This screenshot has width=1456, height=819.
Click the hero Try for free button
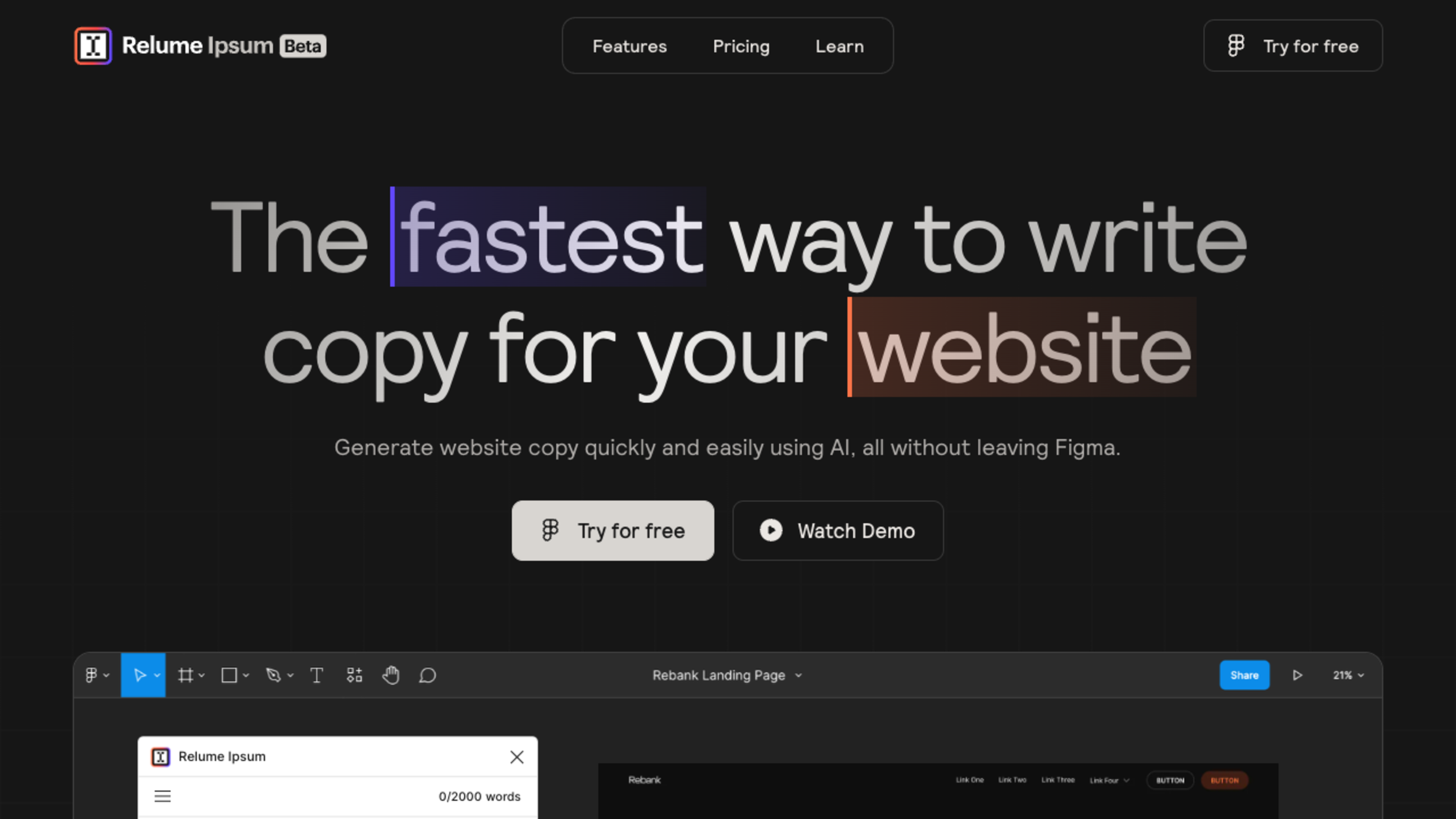point(613,530)
